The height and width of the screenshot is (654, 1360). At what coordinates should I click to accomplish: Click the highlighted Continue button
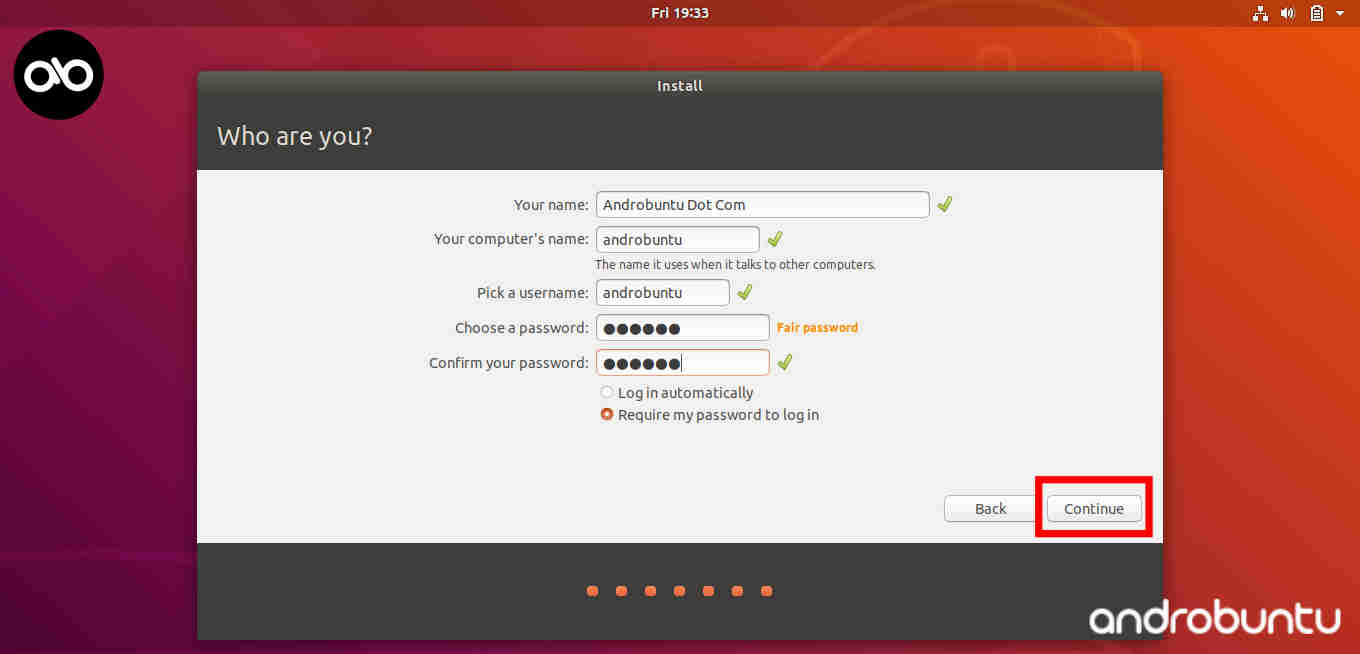[x=1093, y=508]
